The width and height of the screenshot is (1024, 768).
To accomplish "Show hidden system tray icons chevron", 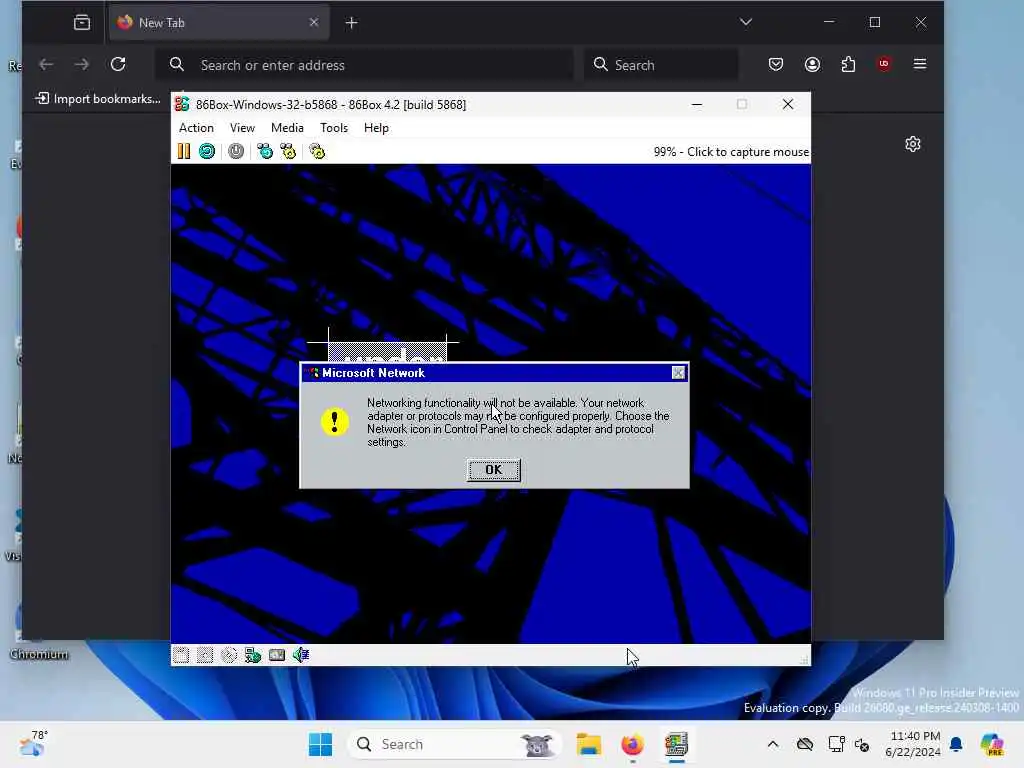I will click(773, 744).
